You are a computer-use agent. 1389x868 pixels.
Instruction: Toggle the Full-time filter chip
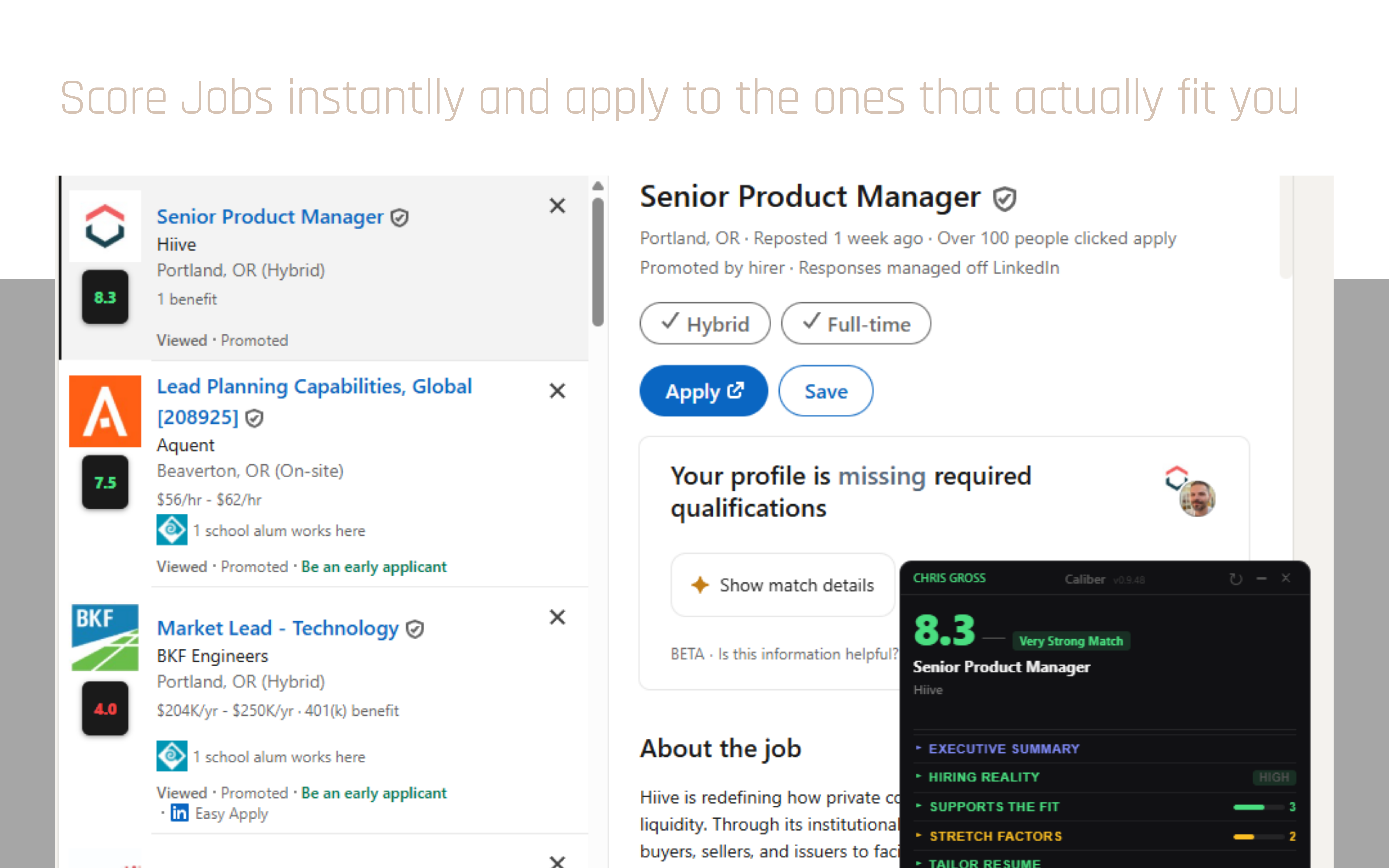tap(856, 324)
